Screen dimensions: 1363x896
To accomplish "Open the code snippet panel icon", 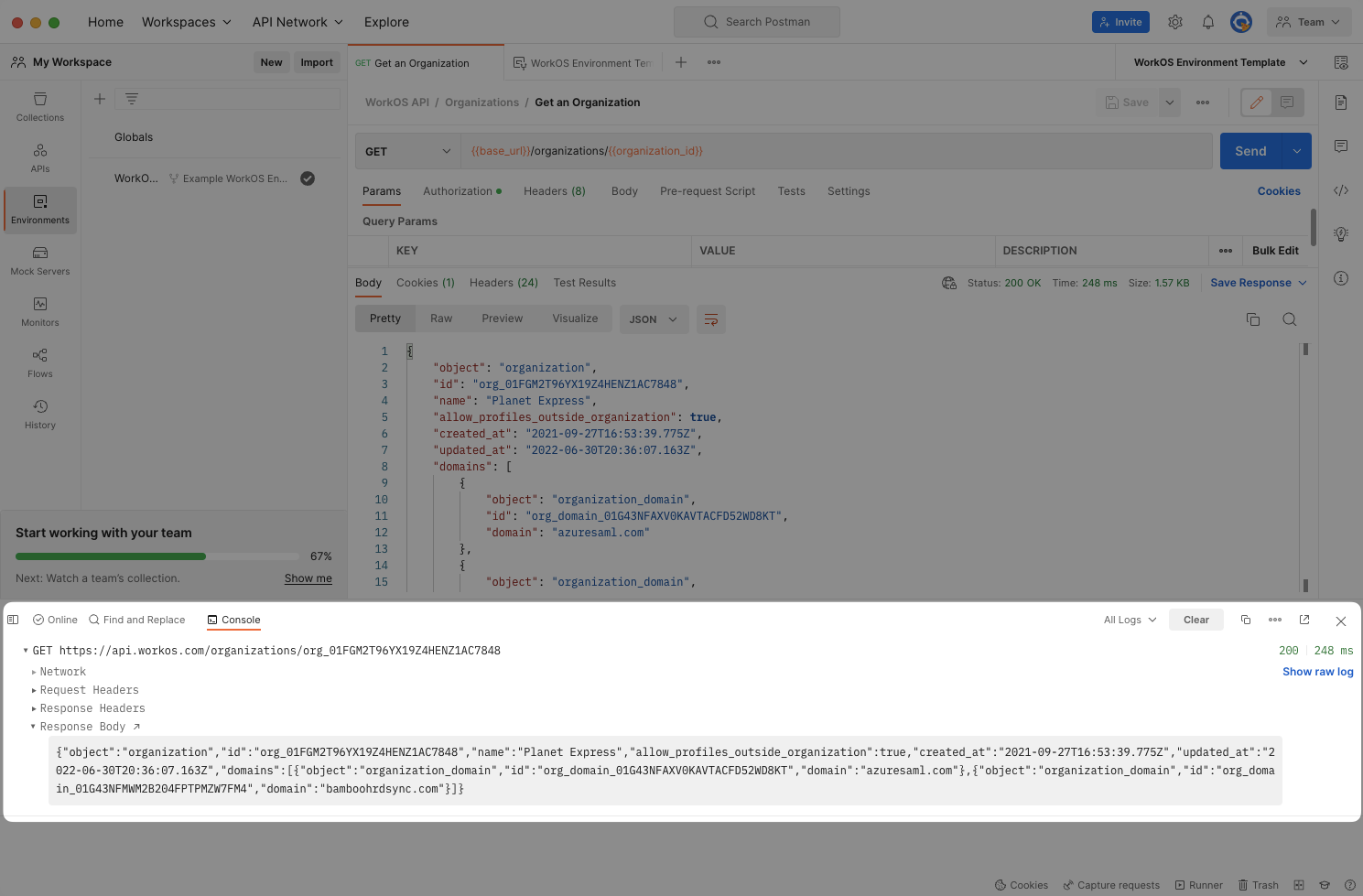I will [x=1341, y=190].
